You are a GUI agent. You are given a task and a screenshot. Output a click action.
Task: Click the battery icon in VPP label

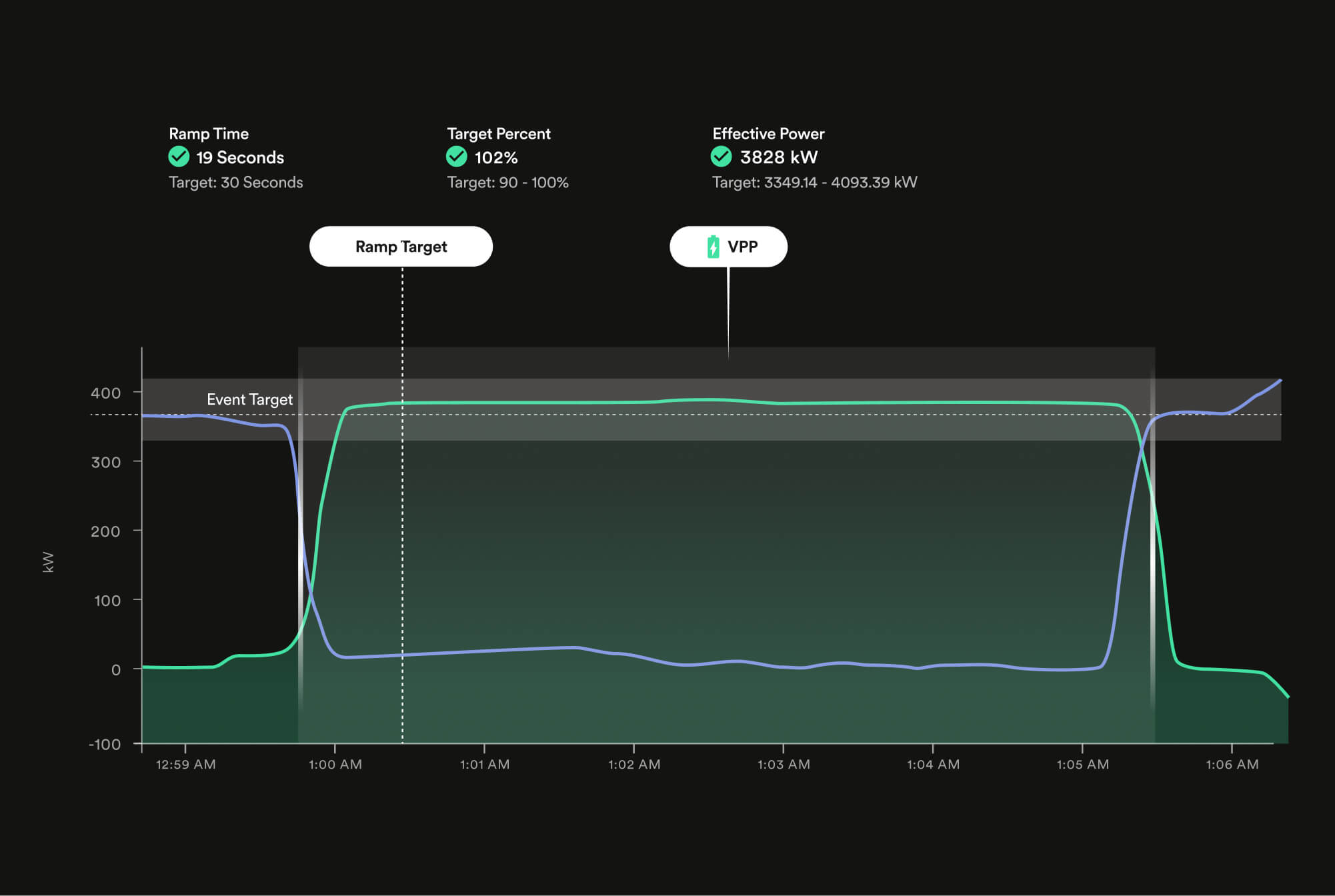(713, 247)
